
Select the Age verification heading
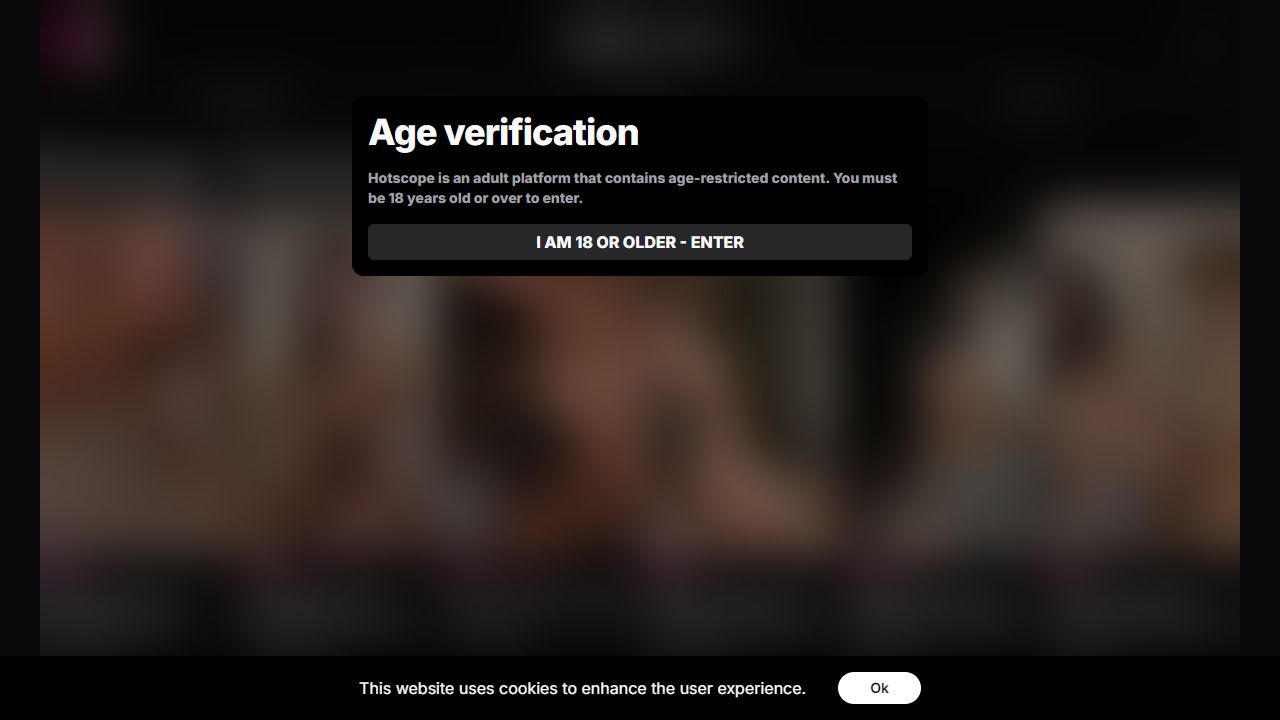pos(503,132)
